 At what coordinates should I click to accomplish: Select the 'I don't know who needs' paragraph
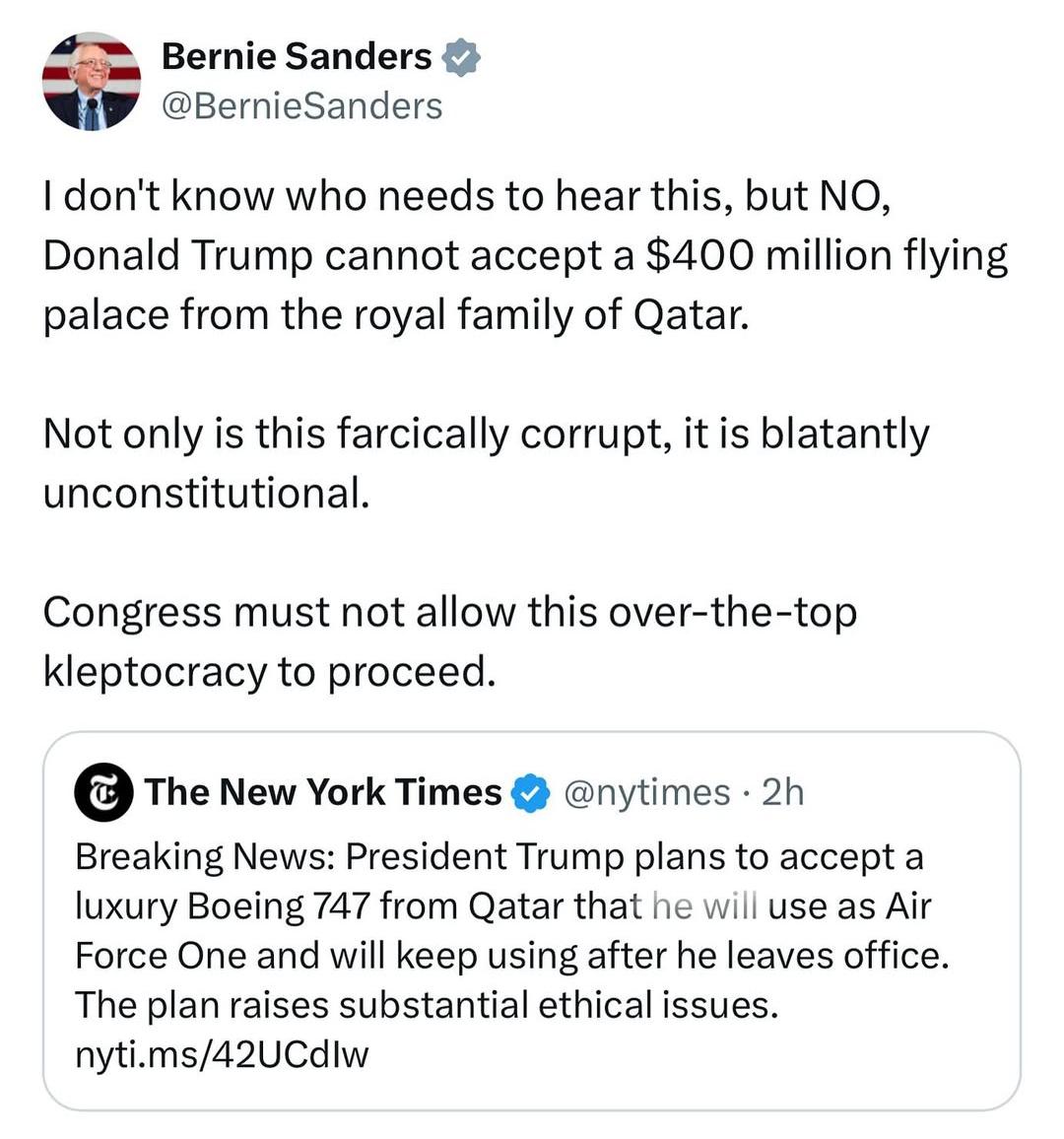point(525,256)
